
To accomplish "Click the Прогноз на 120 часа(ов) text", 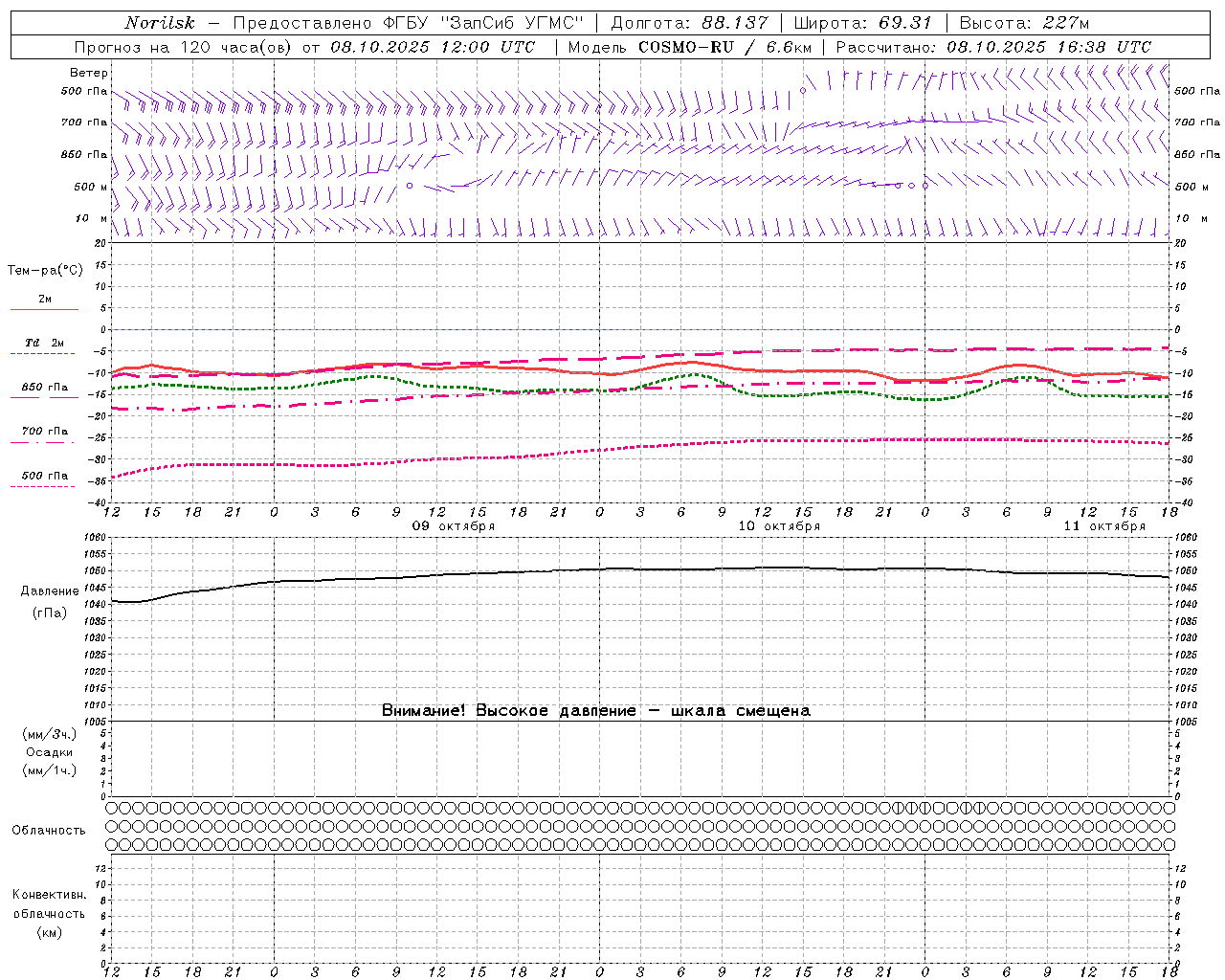I will pos(183,47).
